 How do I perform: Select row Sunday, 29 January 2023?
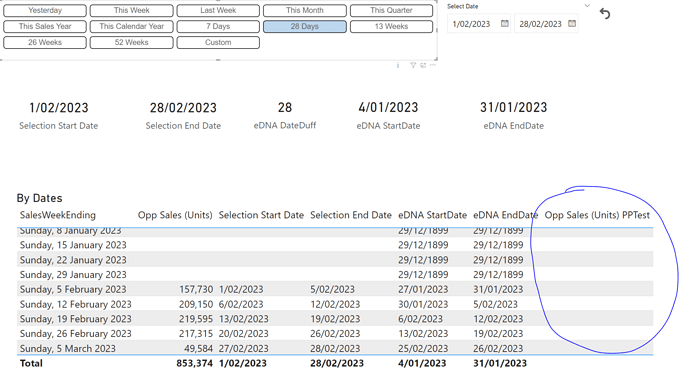click(x=335, y=274)
